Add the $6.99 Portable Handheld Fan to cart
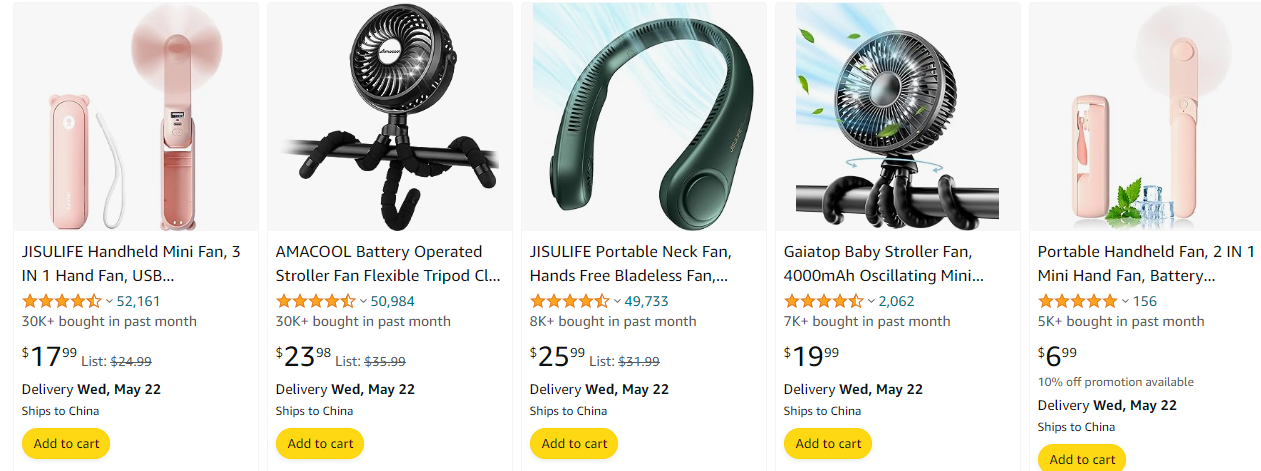Viewport: 1261px width, 471px height. click(x=1082, y=459)
